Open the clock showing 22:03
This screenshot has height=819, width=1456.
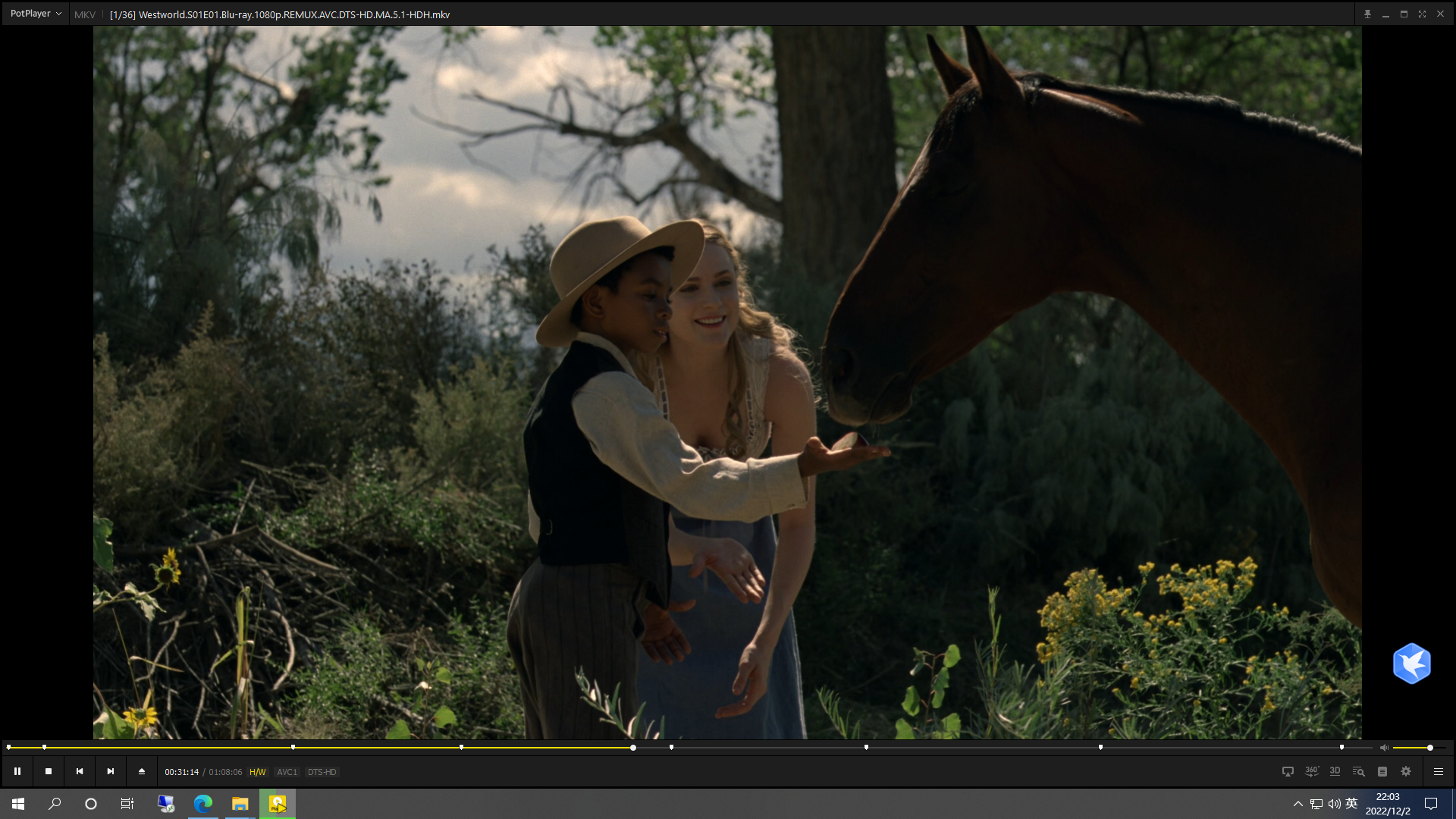[1388, 804]
